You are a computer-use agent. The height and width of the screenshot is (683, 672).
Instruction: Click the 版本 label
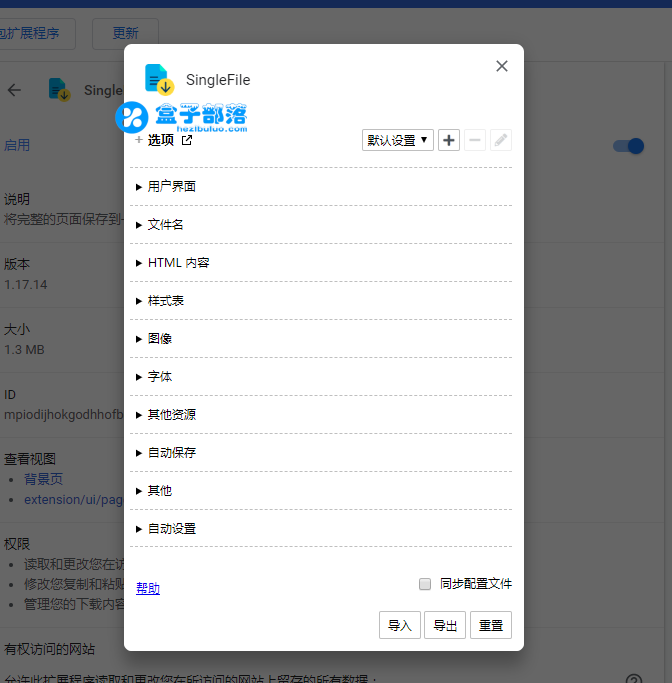point(17,264)
